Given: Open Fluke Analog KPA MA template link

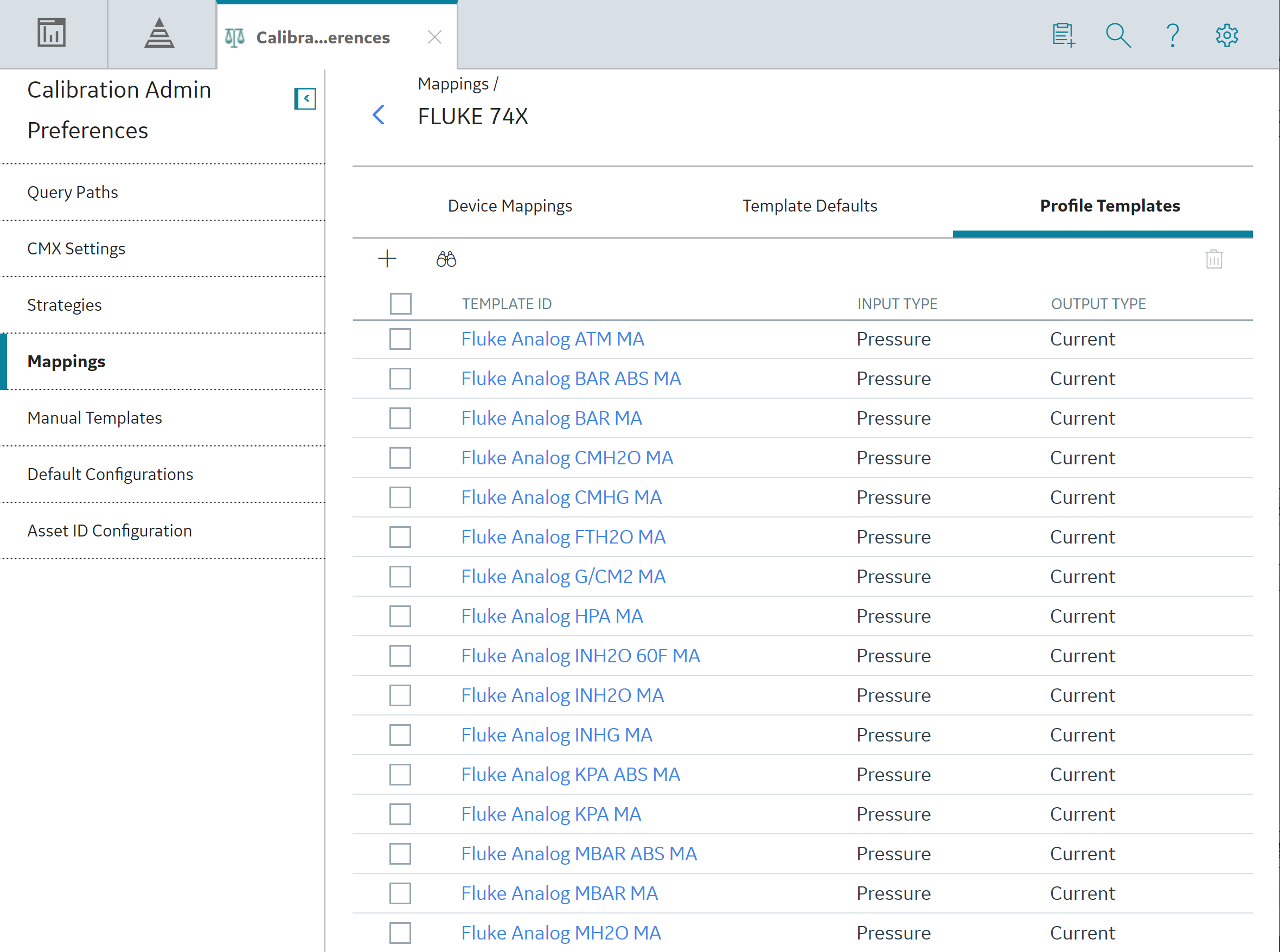Looking at the screenshot, I should click(x=551, y=814).
